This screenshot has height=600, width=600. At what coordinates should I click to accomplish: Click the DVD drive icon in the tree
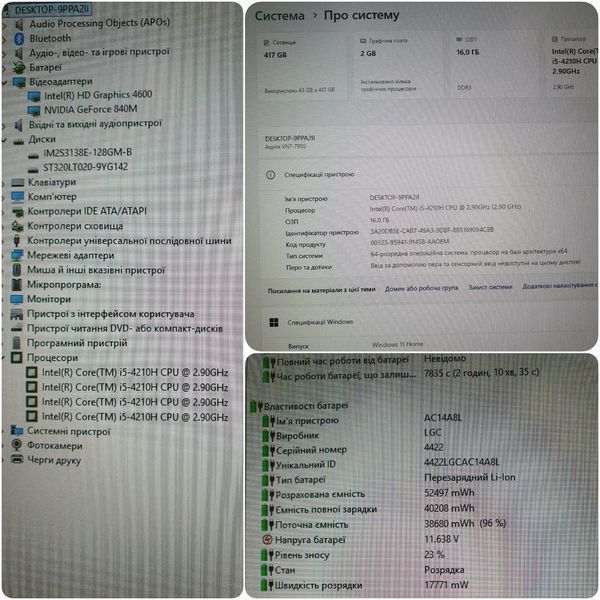(x=17, y=328)
